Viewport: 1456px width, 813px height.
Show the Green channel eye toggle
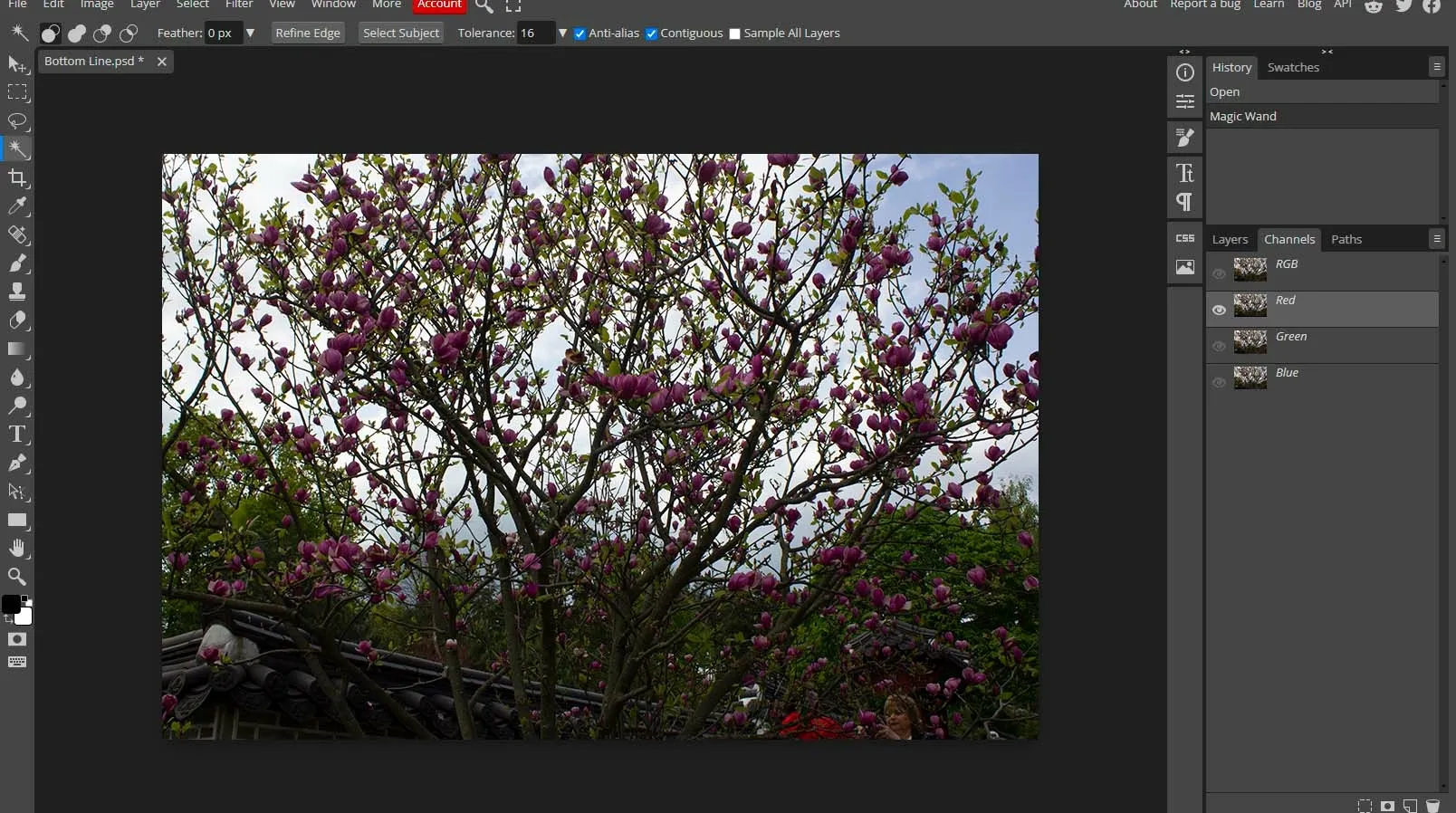(x=1219, y=346)
